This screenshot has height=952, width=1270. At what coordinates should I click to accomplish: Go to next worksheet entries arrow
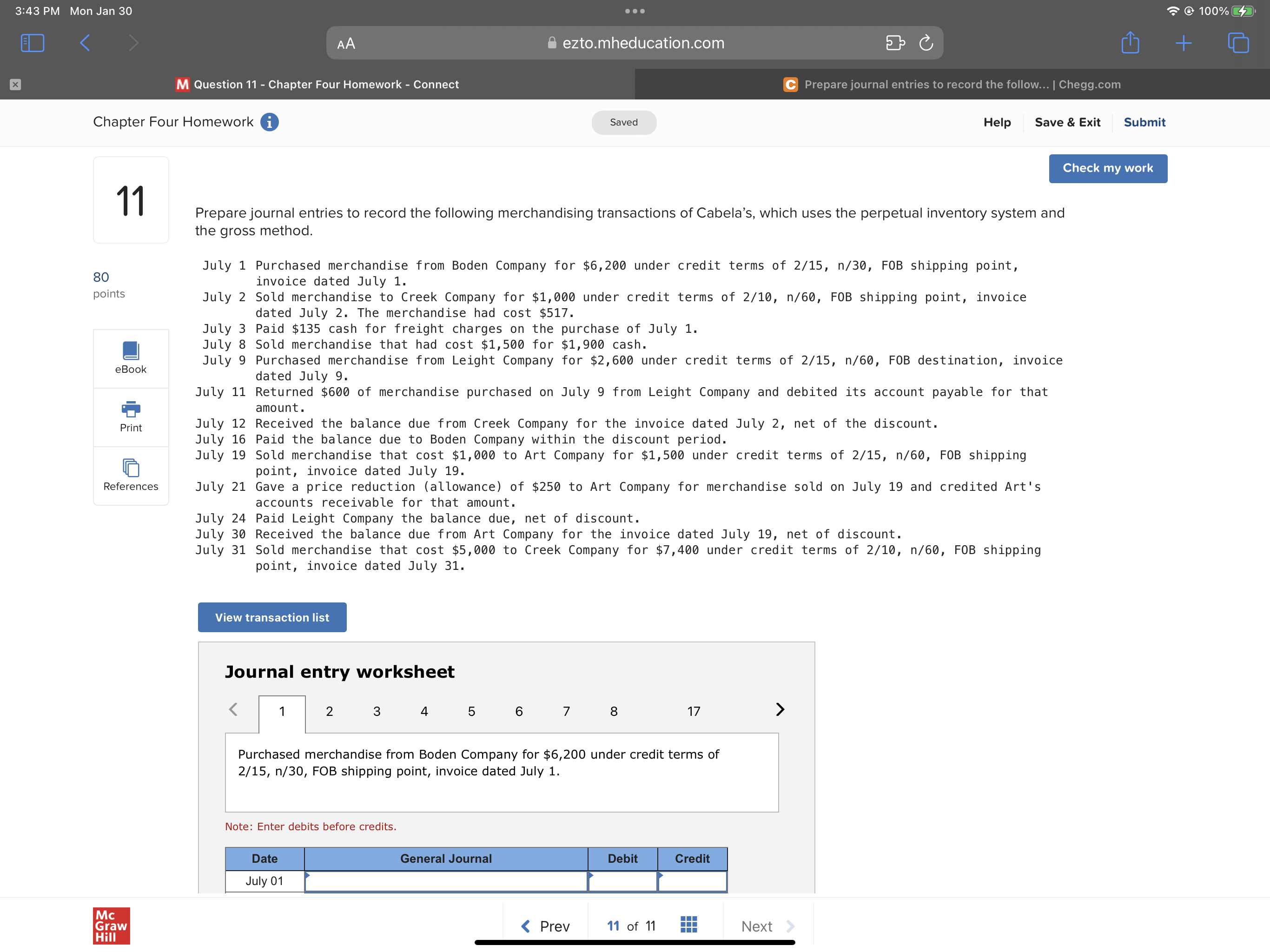[x=779, y=710]
